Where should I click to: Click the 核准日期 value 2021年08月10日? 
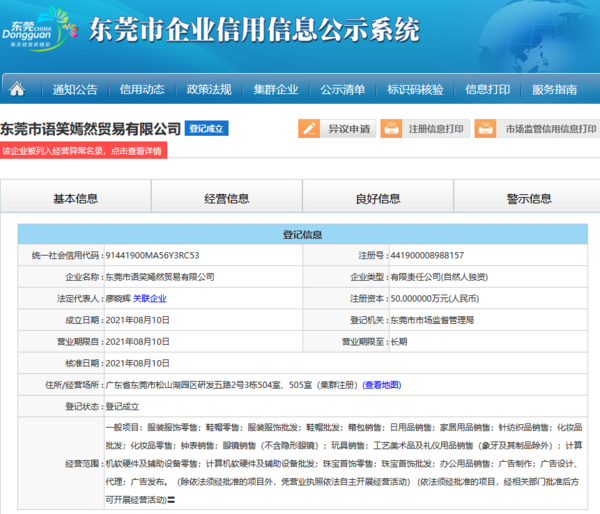[x=137, y=363]
